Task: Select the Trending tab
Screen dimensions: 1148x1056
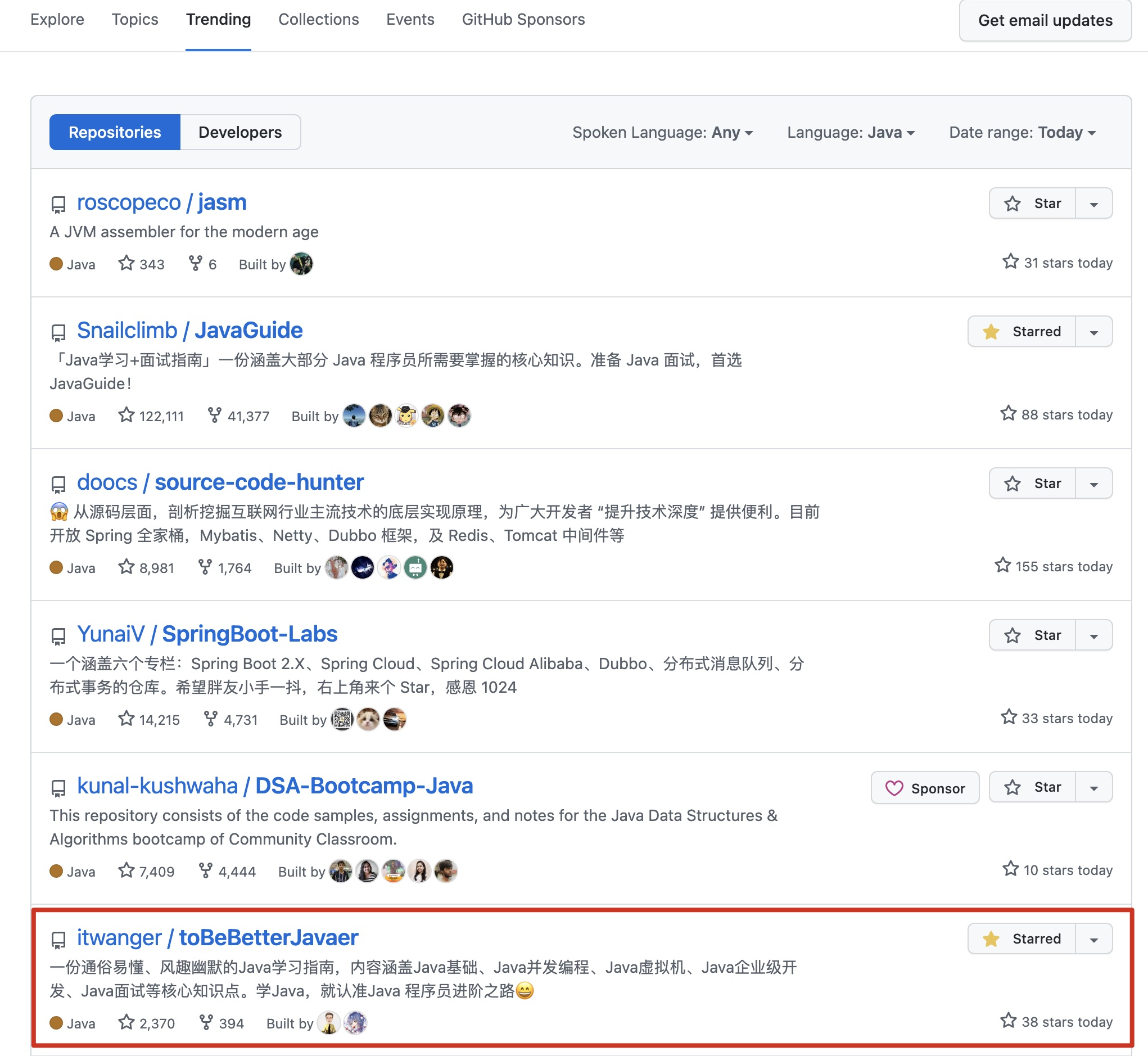Action: pyautogui.click(x=218, y=20)
